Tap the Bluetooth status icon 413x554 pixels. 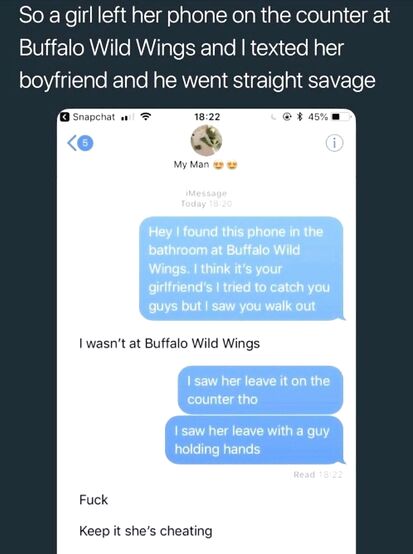300,117
